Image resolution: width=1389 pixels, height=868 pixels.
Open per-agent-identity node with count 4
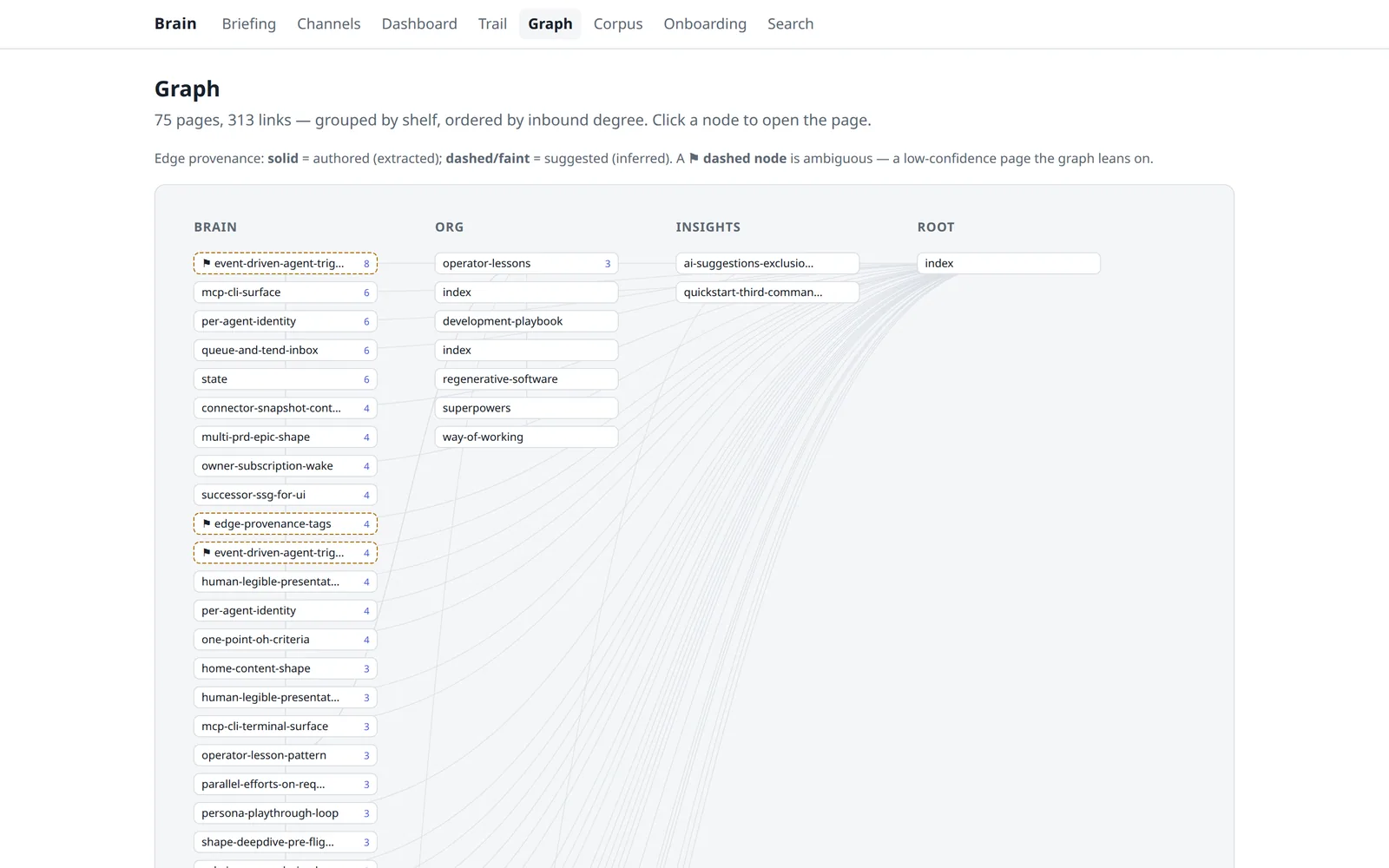coord(286,610)
